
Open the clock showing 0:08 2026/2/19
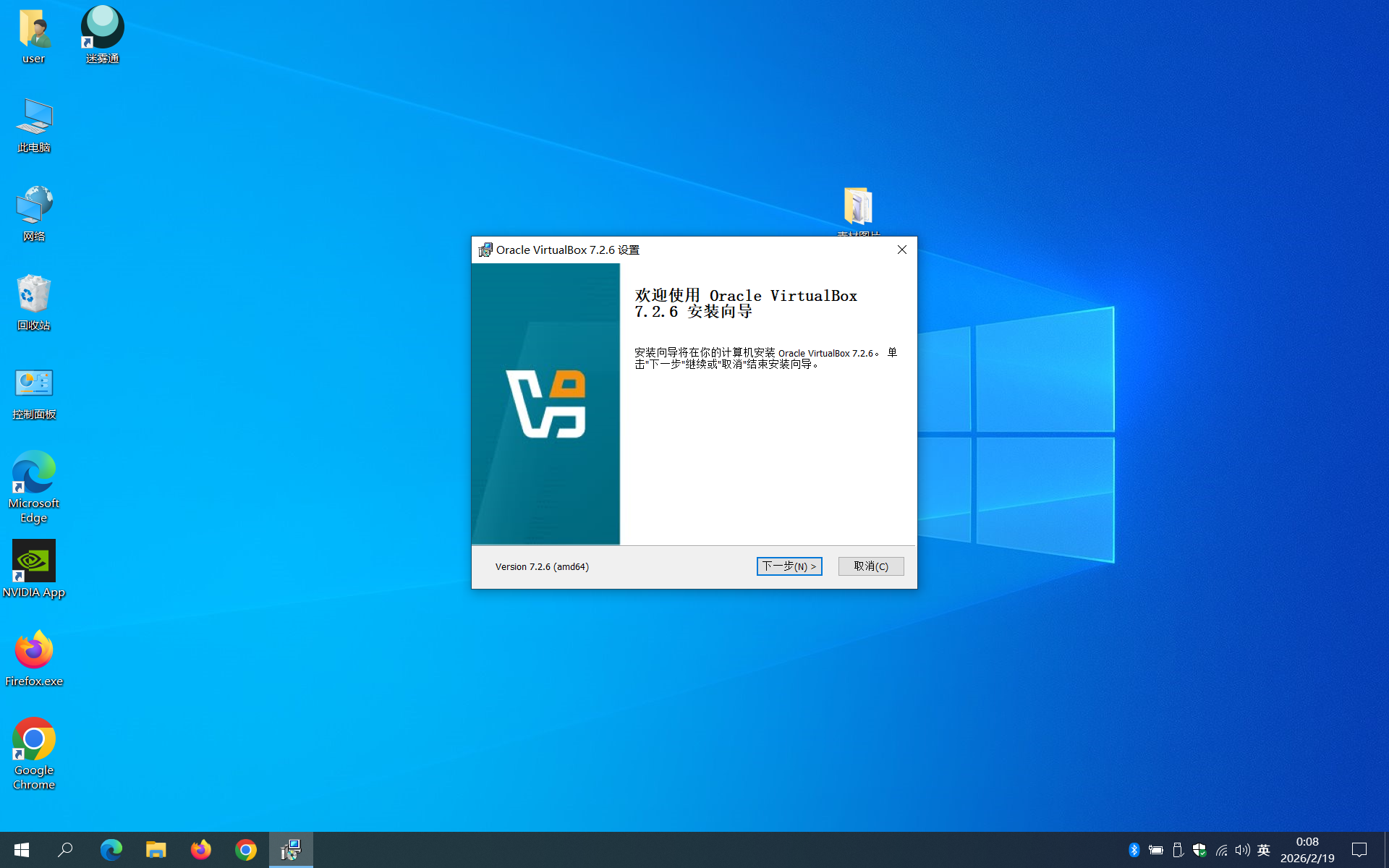1307,850
